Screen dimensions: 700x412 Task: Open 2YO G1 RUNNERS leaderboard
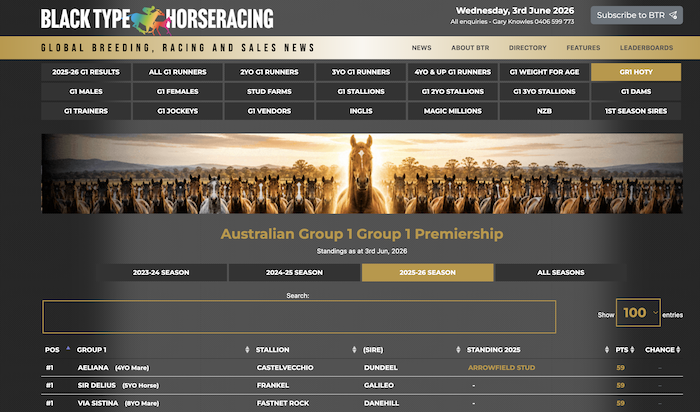coord(269,72)
